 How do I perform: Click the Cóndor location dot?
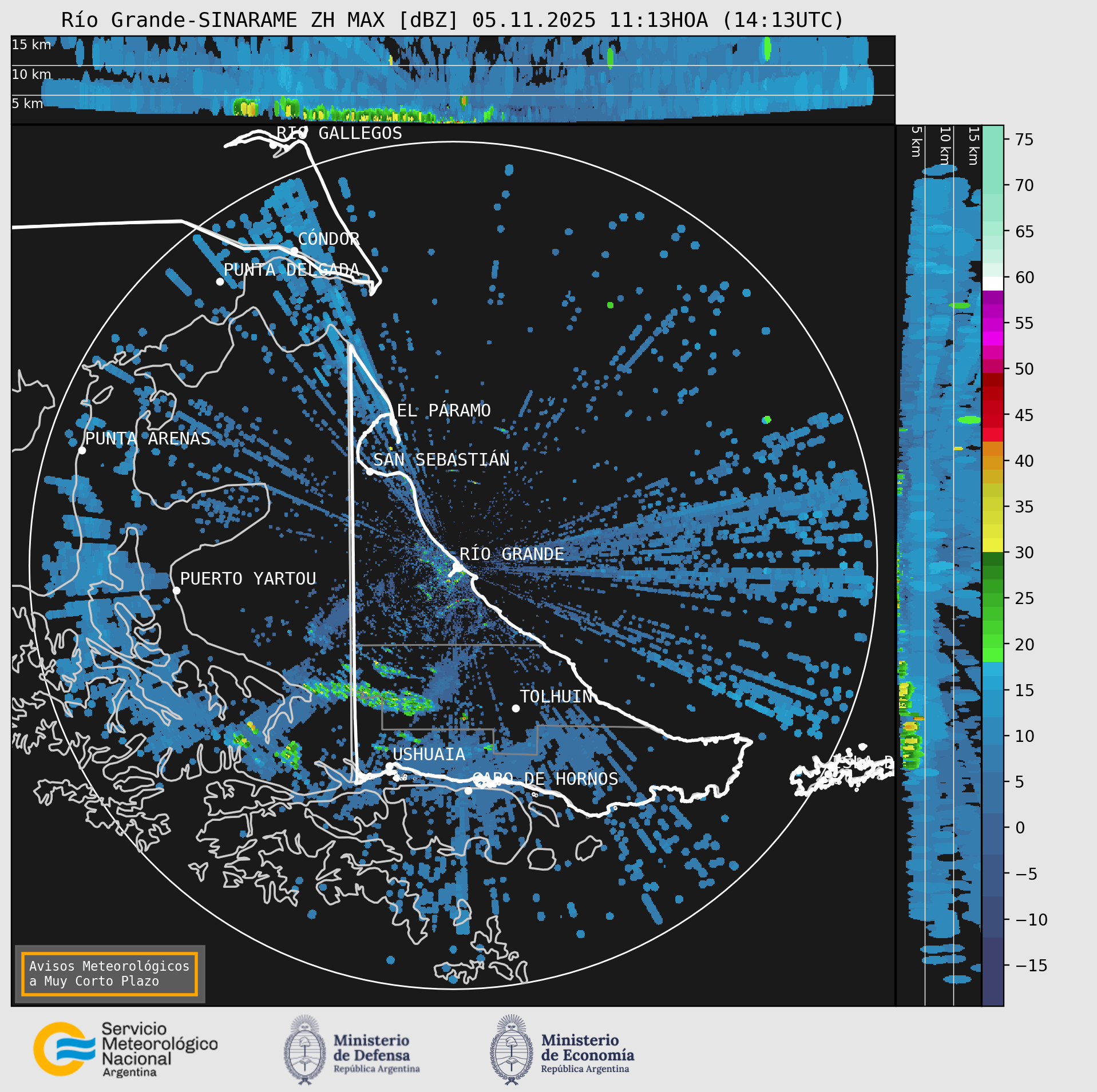pyautogui.click(x=294, y=251)
